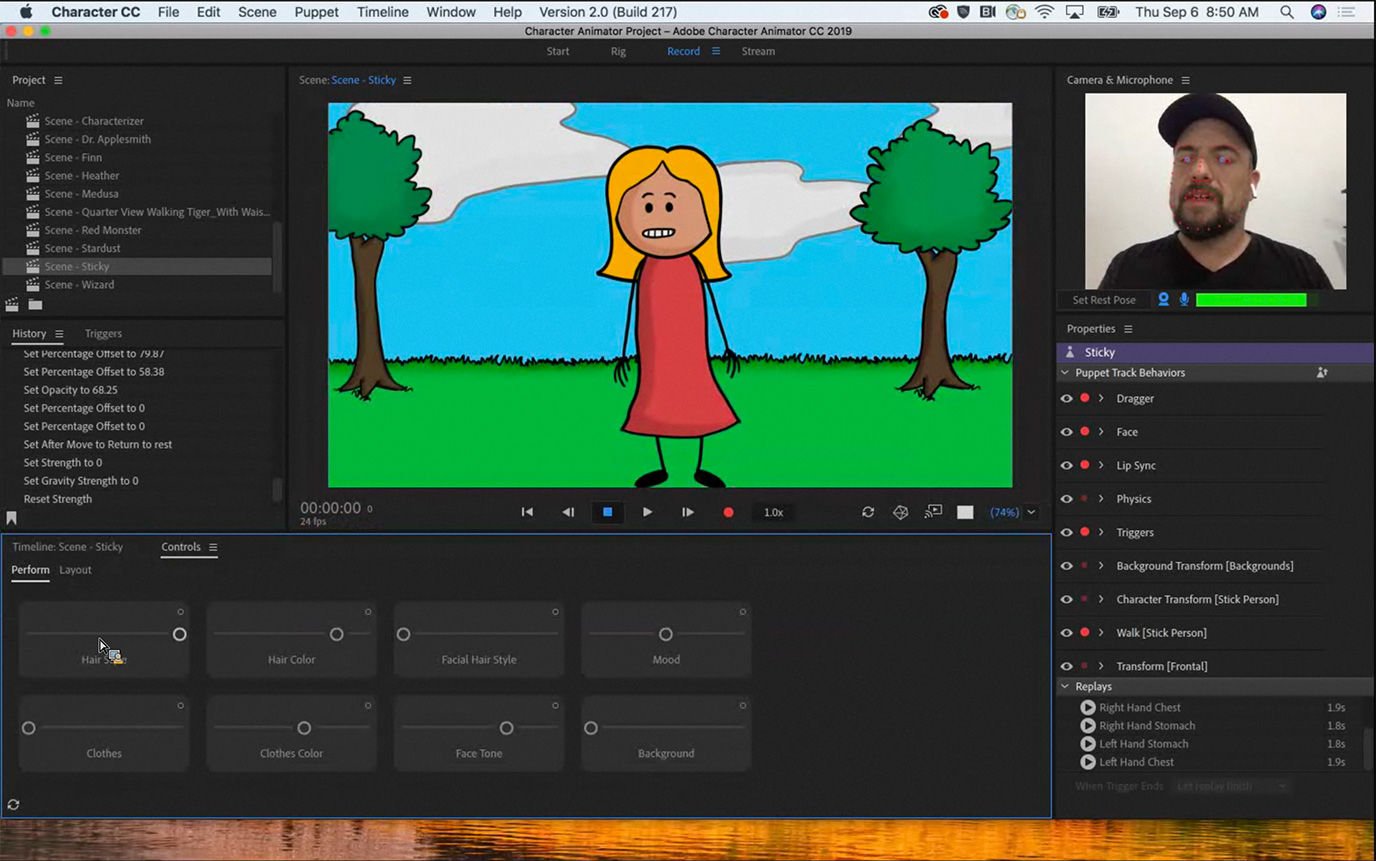
Task: Collapse the Puppet Track Behaviors section
Action: pos(1065,372)
